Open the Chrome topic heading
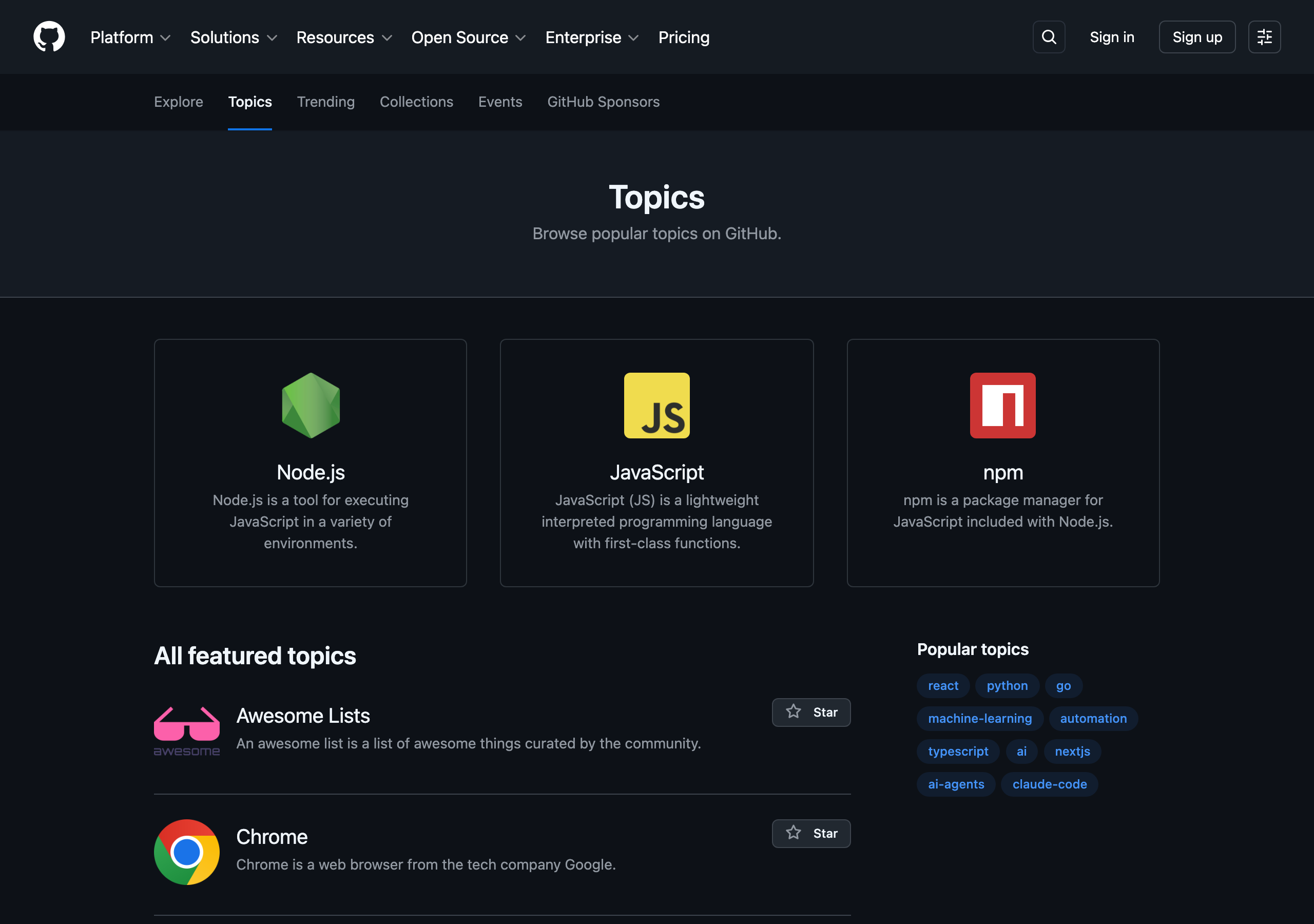Screen dimensions: 1314x924 coord(272,837)
